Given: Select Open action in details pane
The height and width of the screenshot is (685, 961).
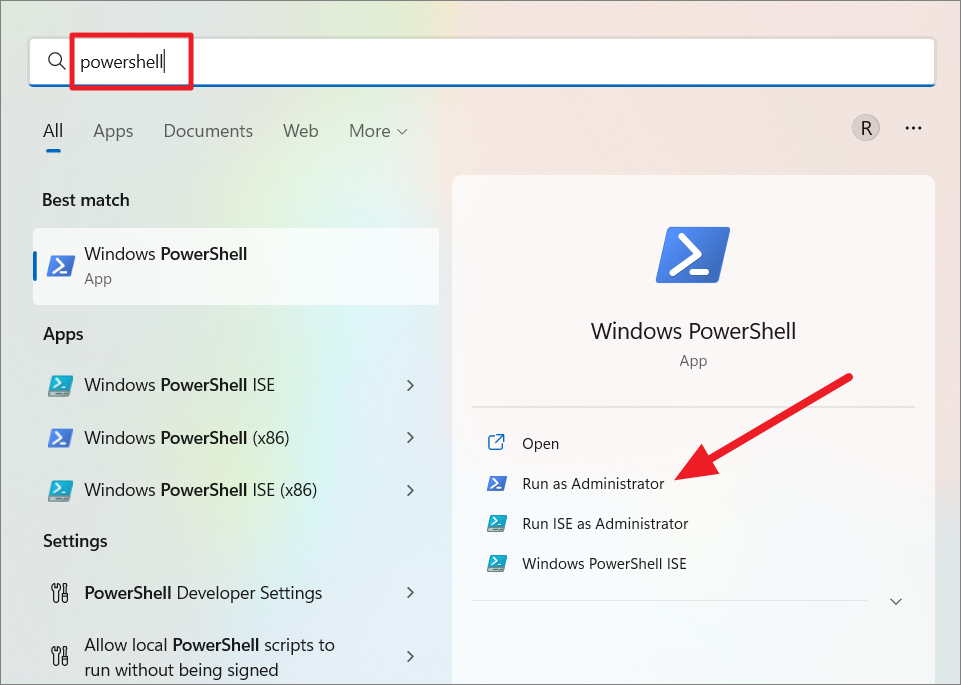Looking at the screenshot, I should (x=540, y=444).
